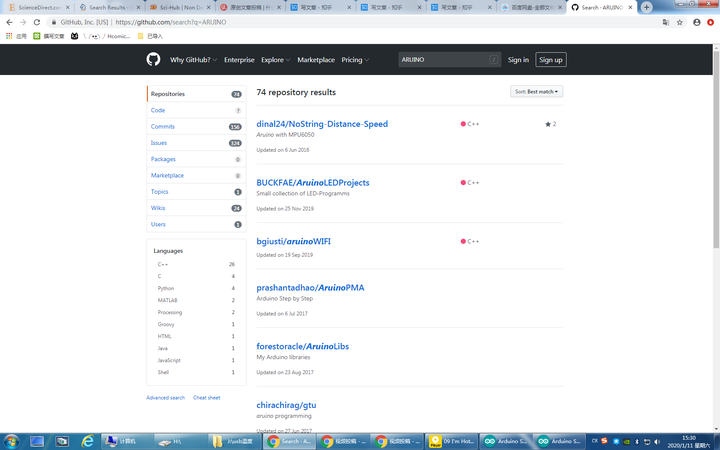Click the star count icon for NoString-Distance-Speed
Viewport: 720px width, 450px height.
pyautogui.click(x=548, y=124)
